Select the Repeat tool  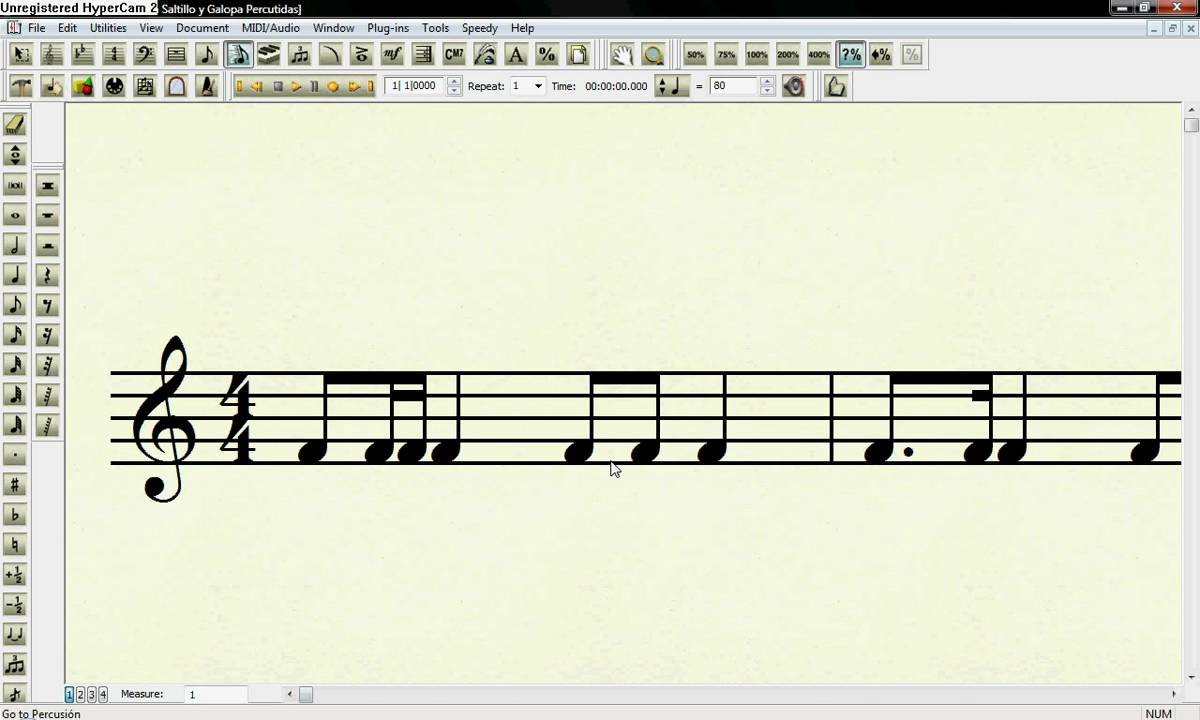click(424, 54)
